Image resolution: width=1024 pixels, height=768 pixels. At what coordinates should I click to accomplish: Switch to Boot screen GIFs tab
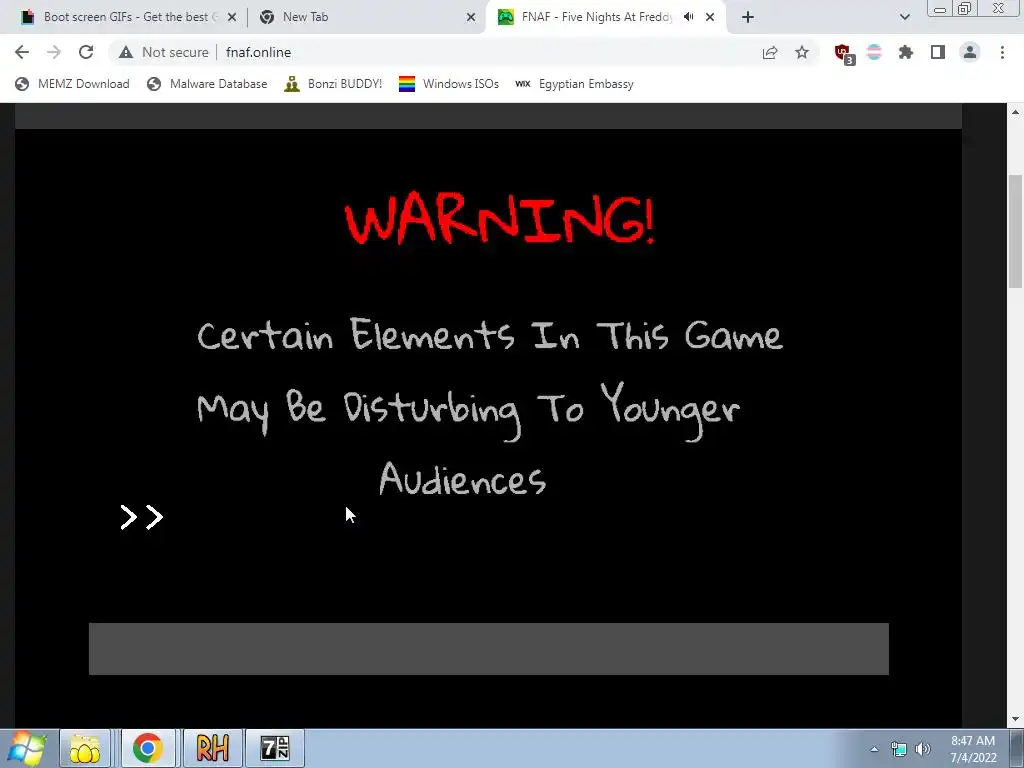pos(121,17)
